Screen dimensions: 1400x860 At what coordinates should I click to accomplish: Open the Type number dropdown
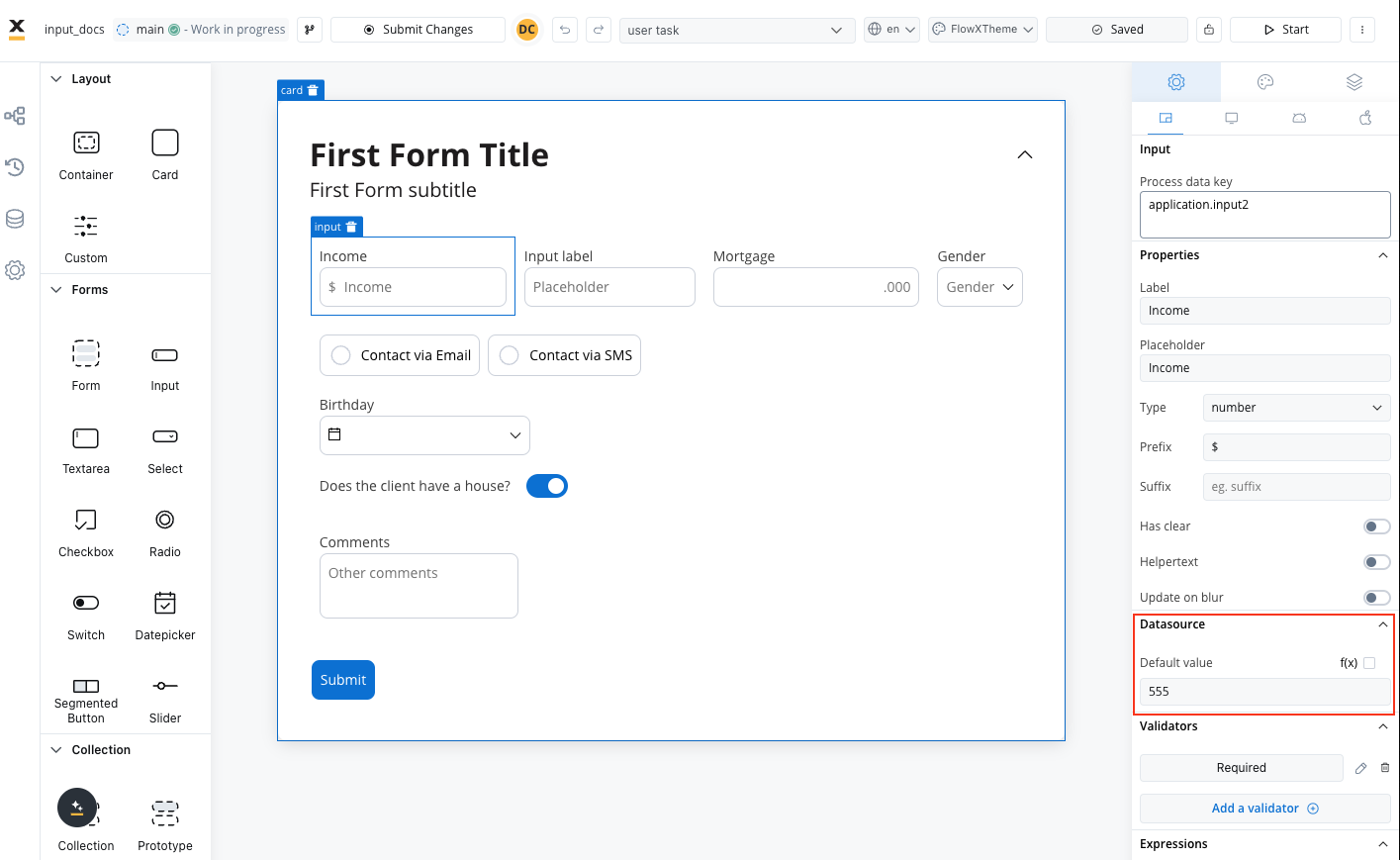pos(1296,408)
